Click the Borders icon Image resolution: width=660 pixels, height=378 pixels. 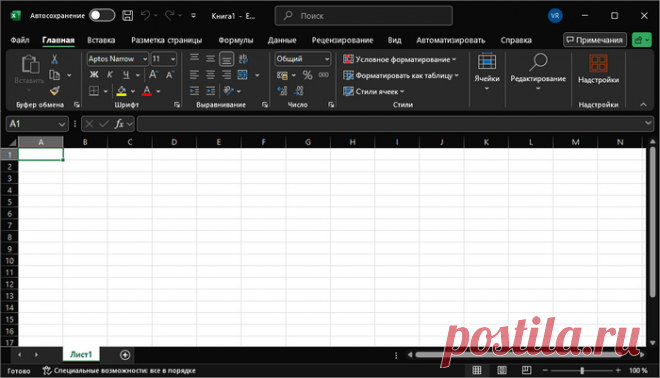94,91
